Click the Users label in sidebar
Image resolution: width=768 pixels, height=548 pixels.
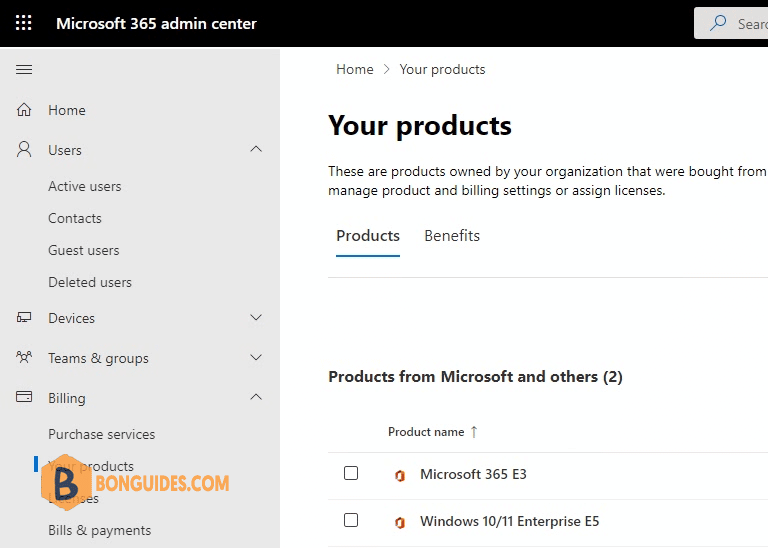coord(65,150)
